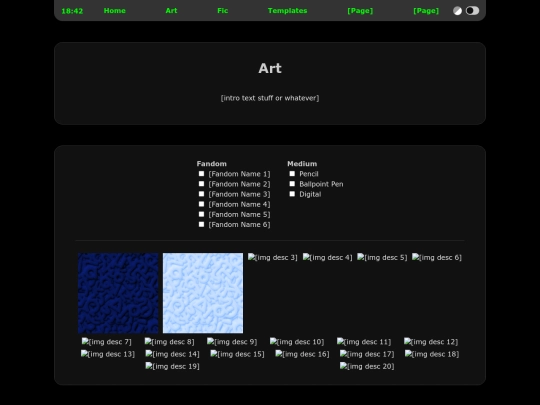The width and height of the screenshot is (540, 405).
Task: Select the [img desc 15] broken image
Action: 237,354
